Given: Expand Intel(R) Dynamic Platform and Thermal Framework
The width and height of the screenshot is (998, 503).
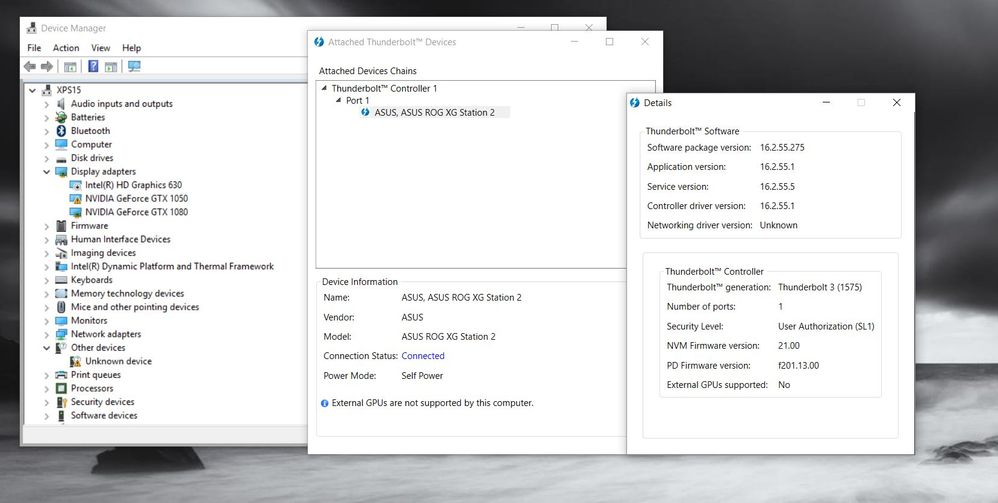Looking at the screenshot, I should pos(46,267).
